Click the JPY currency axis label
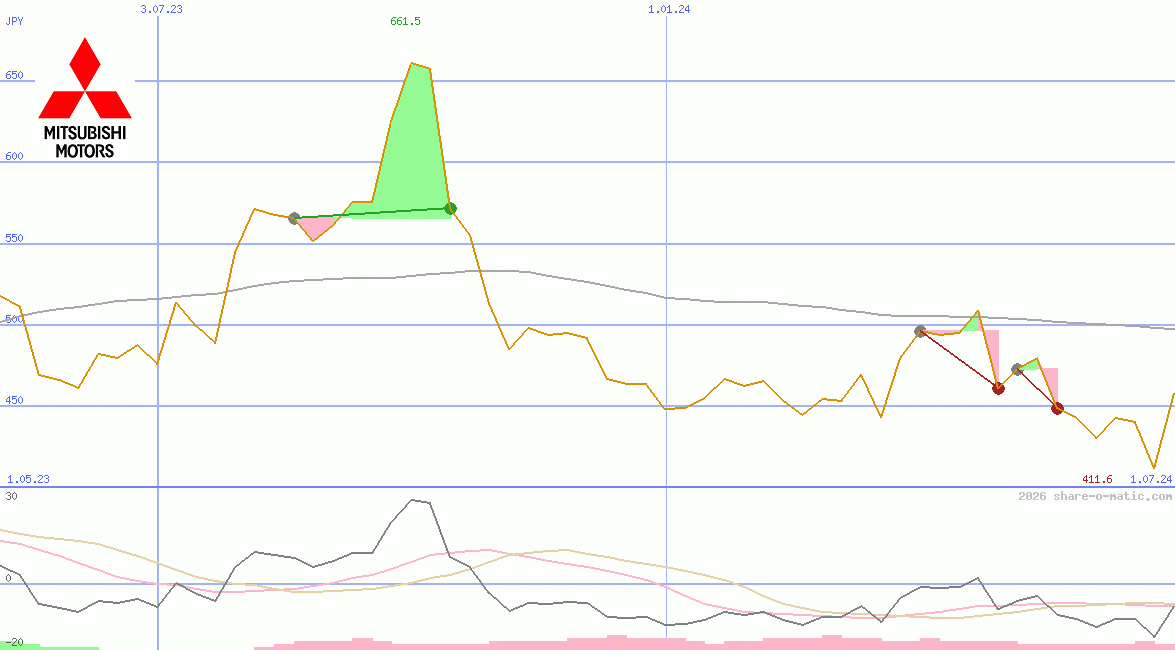Viewport: 1175px width, 650px height. point(13,20)
